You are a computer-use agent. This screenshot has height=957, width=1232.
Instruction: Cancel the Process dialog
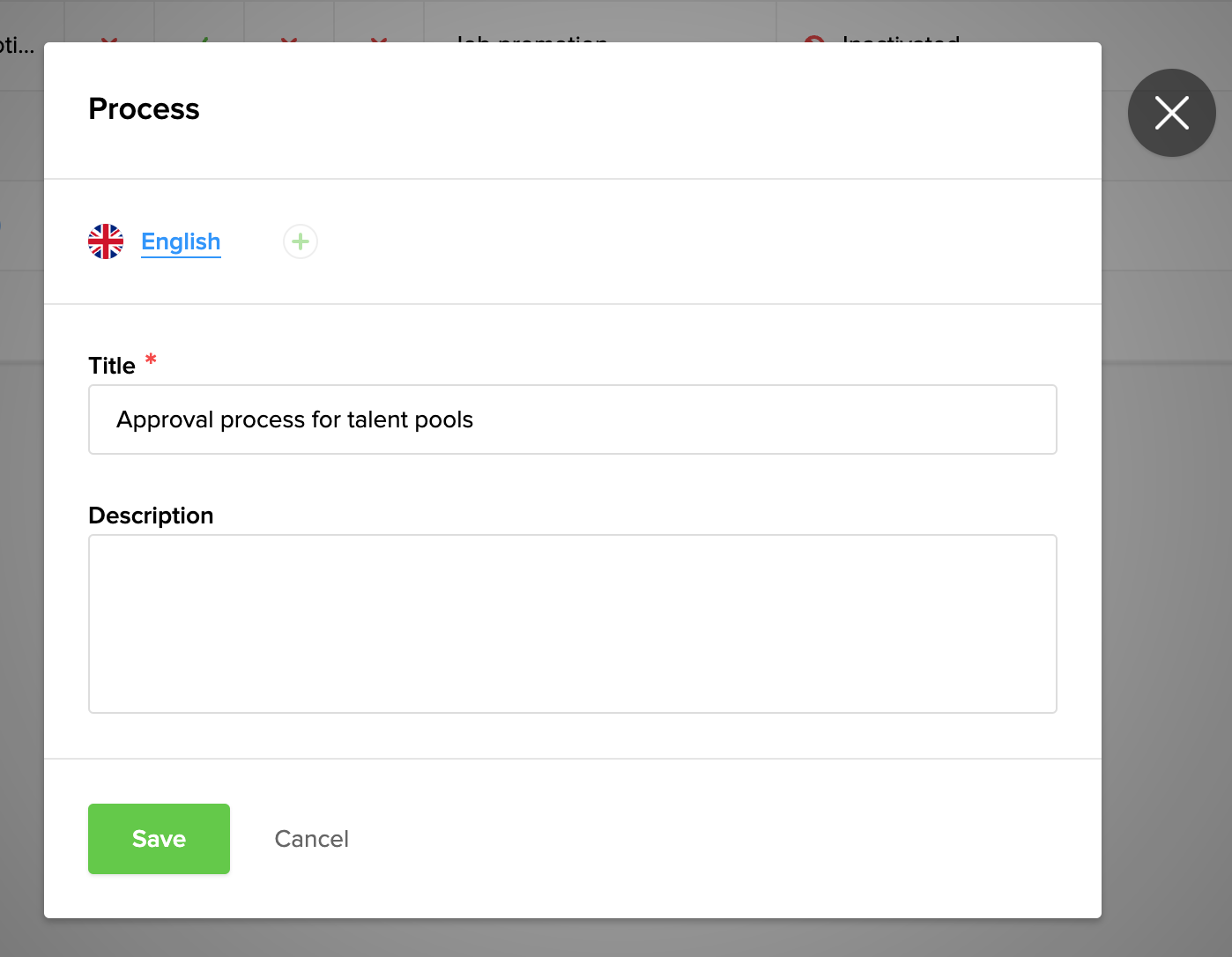point(311,838)
